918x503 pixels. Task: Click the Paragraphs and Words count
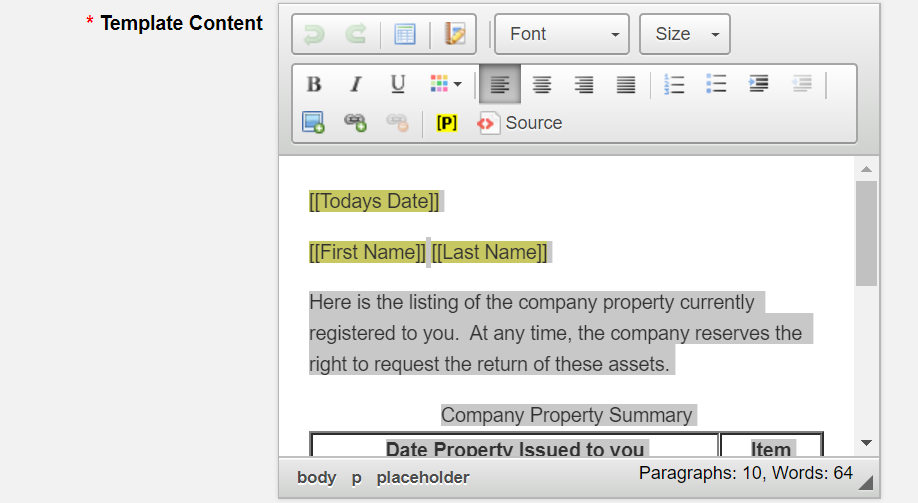745,473
